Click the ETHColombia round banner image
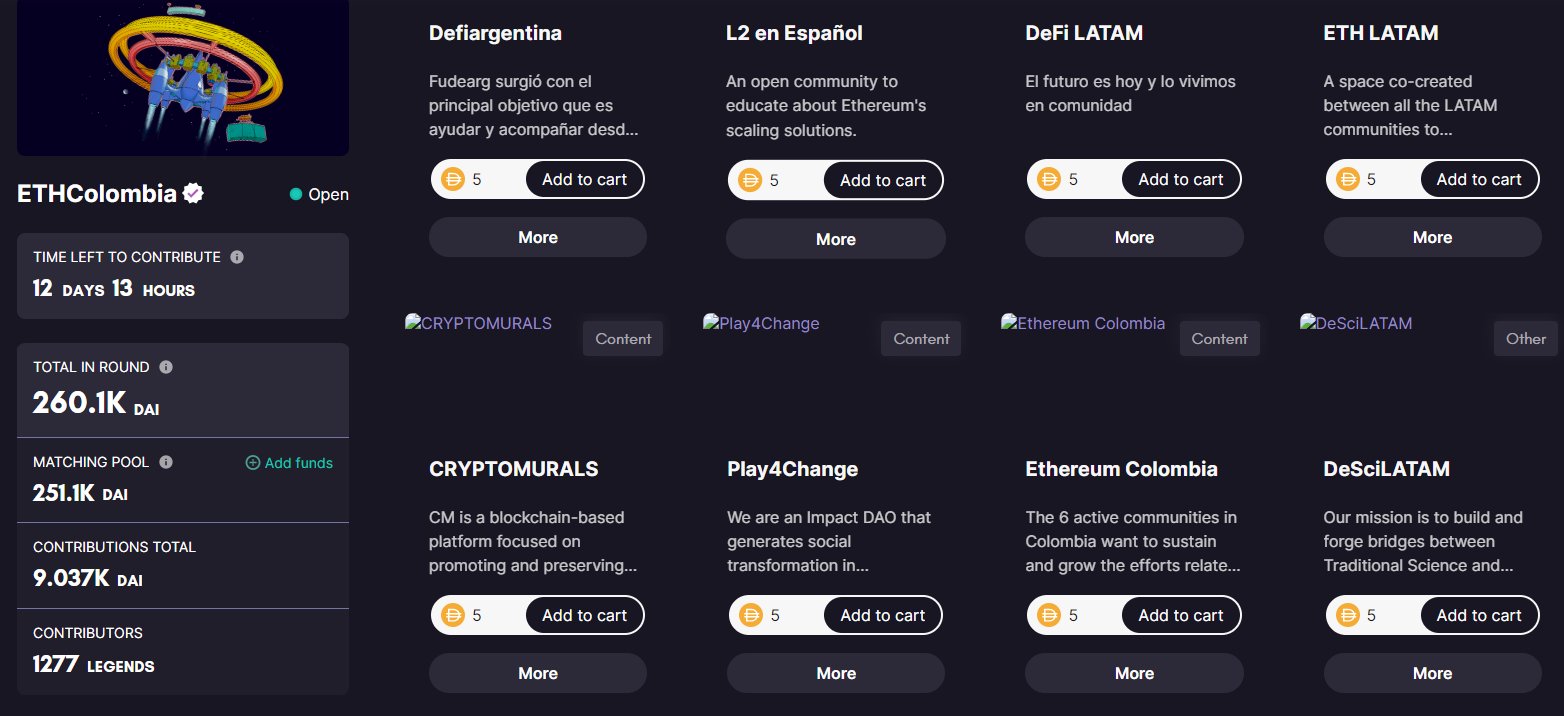 click(183, 77)
